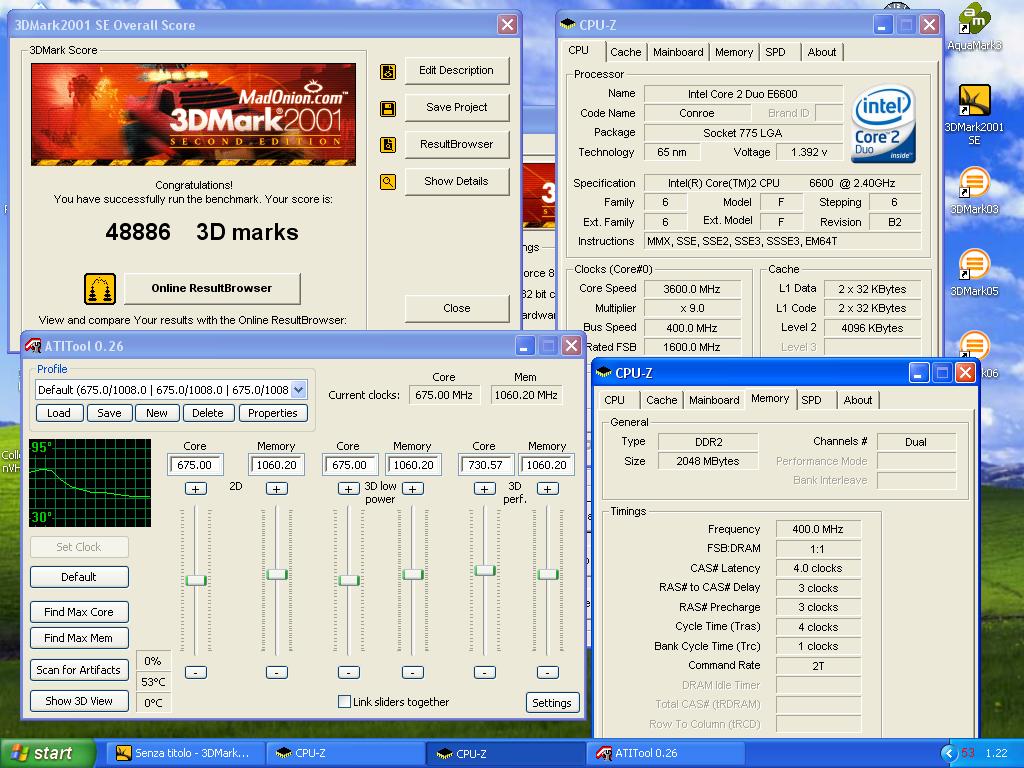Viewport: 1024px width, 768px height.
Task: Click the yellow trees icon beside Online ResultBrowser
Action: click(x=100, y=289)
